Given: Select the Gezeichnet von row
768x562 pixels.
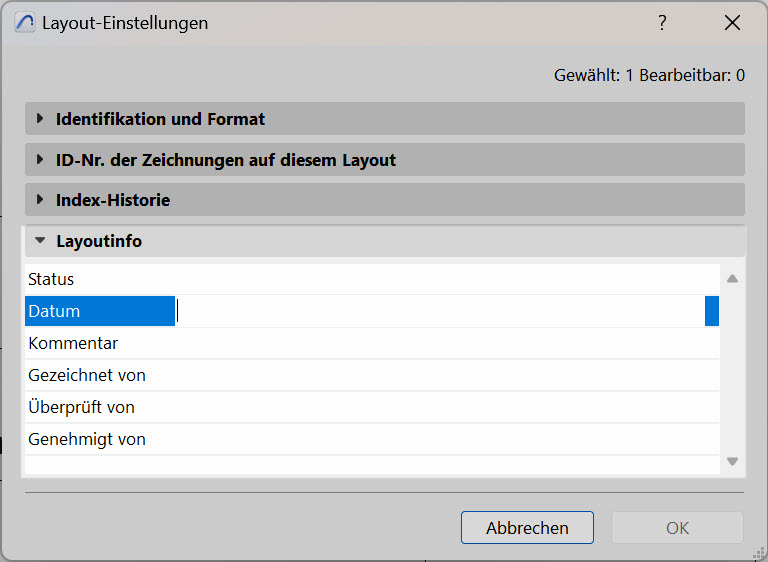Looking at the screenshot, I should coord(372,375).
